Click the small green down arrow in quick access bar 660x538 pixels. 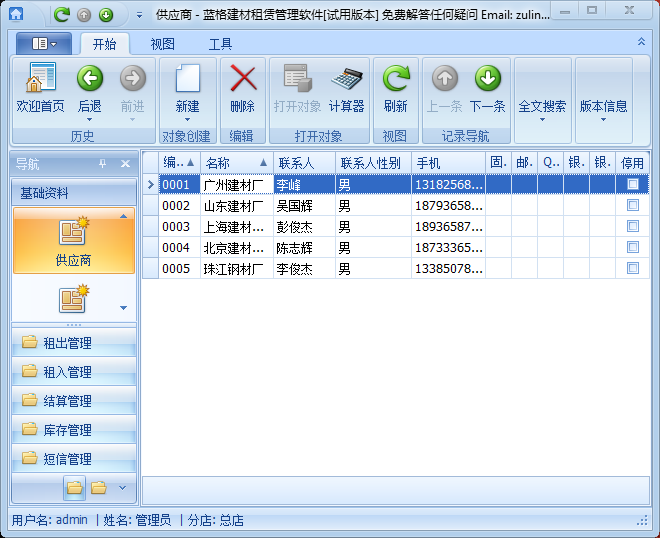106,15
